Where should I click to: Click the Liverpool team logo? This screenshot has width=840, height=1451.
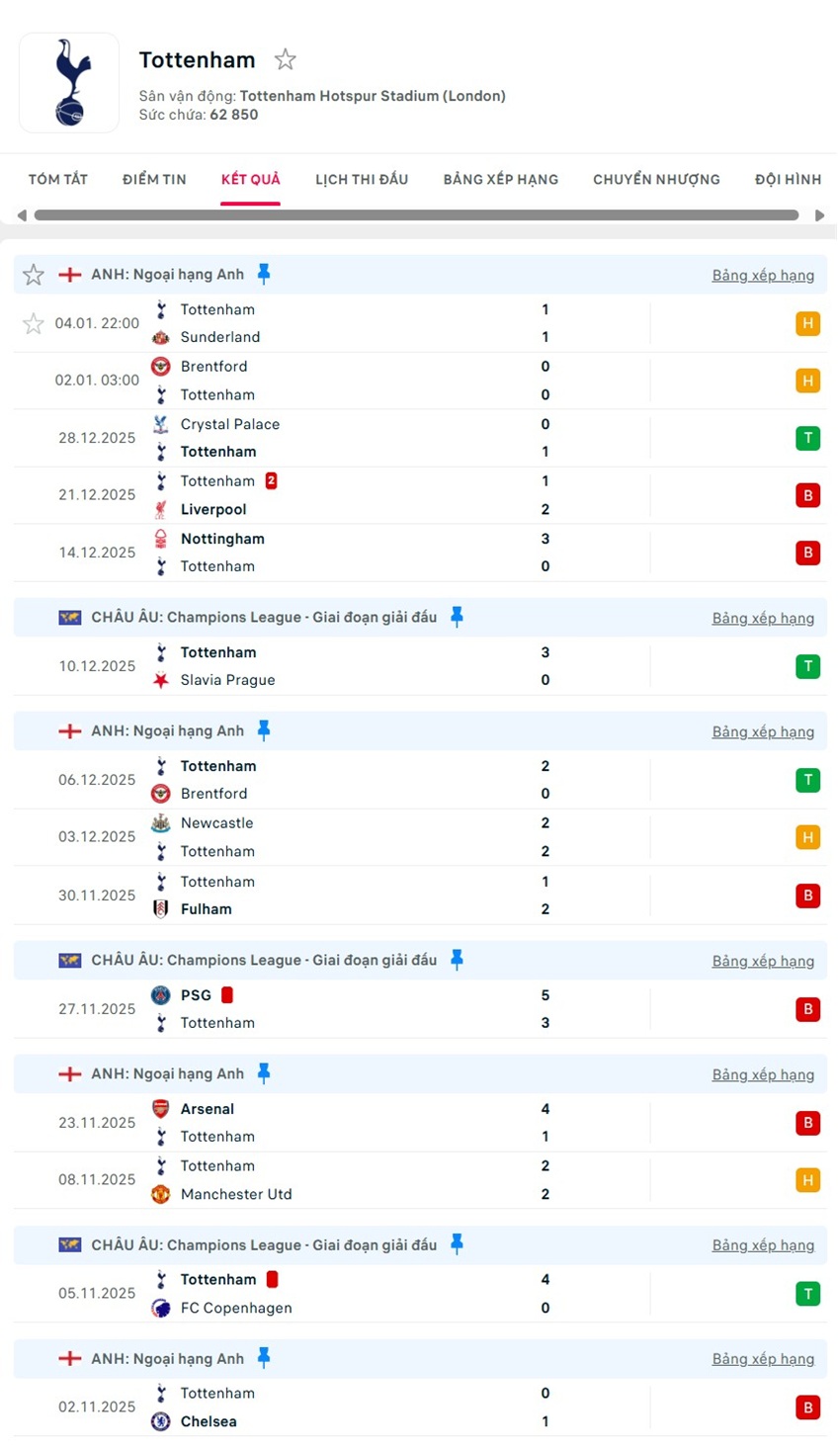162,509
